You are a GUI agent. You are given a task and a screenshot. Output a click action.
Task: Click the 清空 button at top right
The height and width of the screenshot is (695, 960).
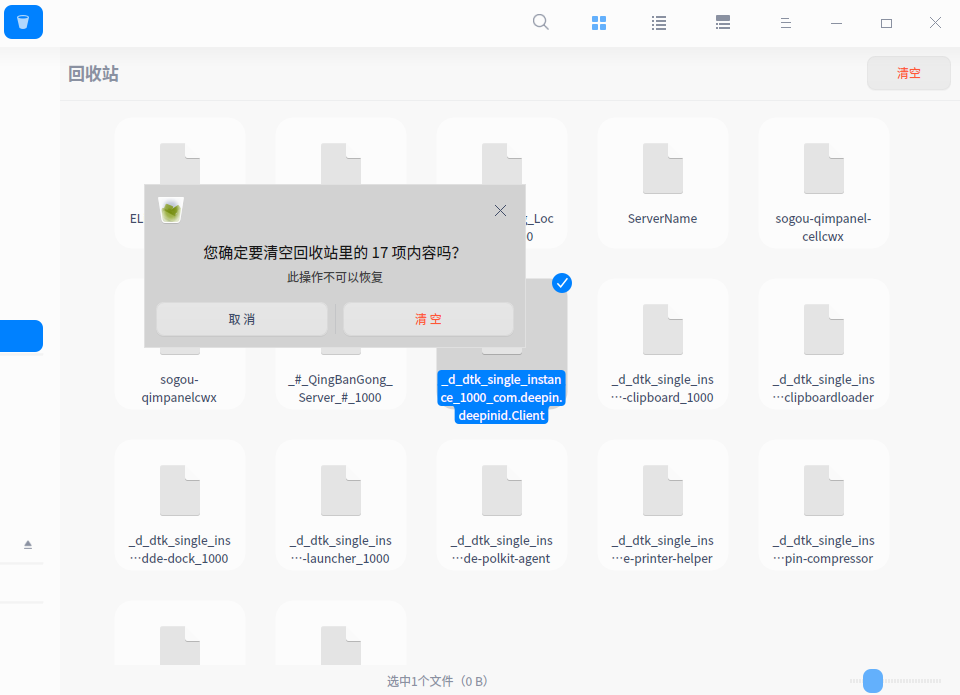[908, 73]
